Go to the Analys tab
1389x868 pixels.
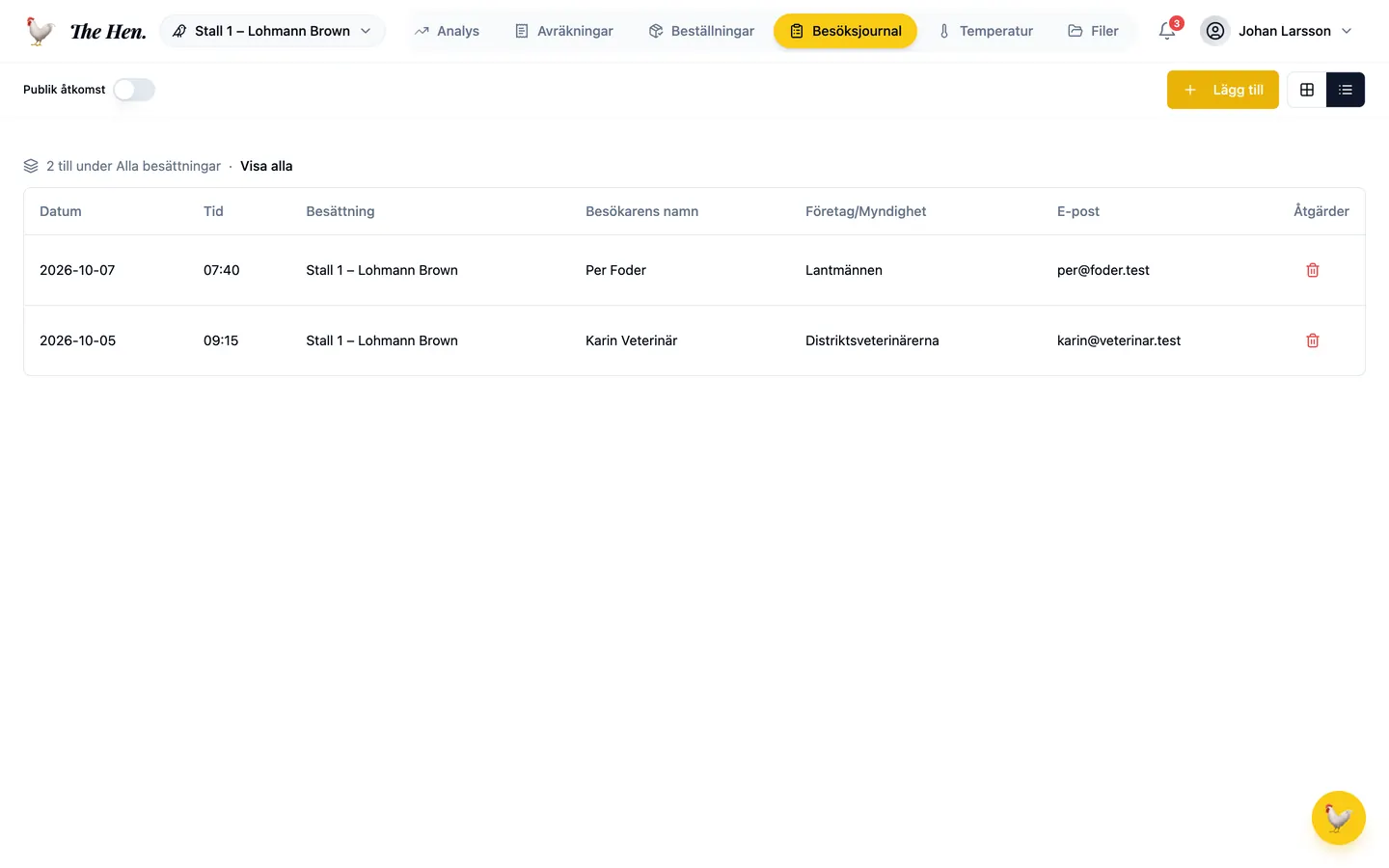click(447, 31)
